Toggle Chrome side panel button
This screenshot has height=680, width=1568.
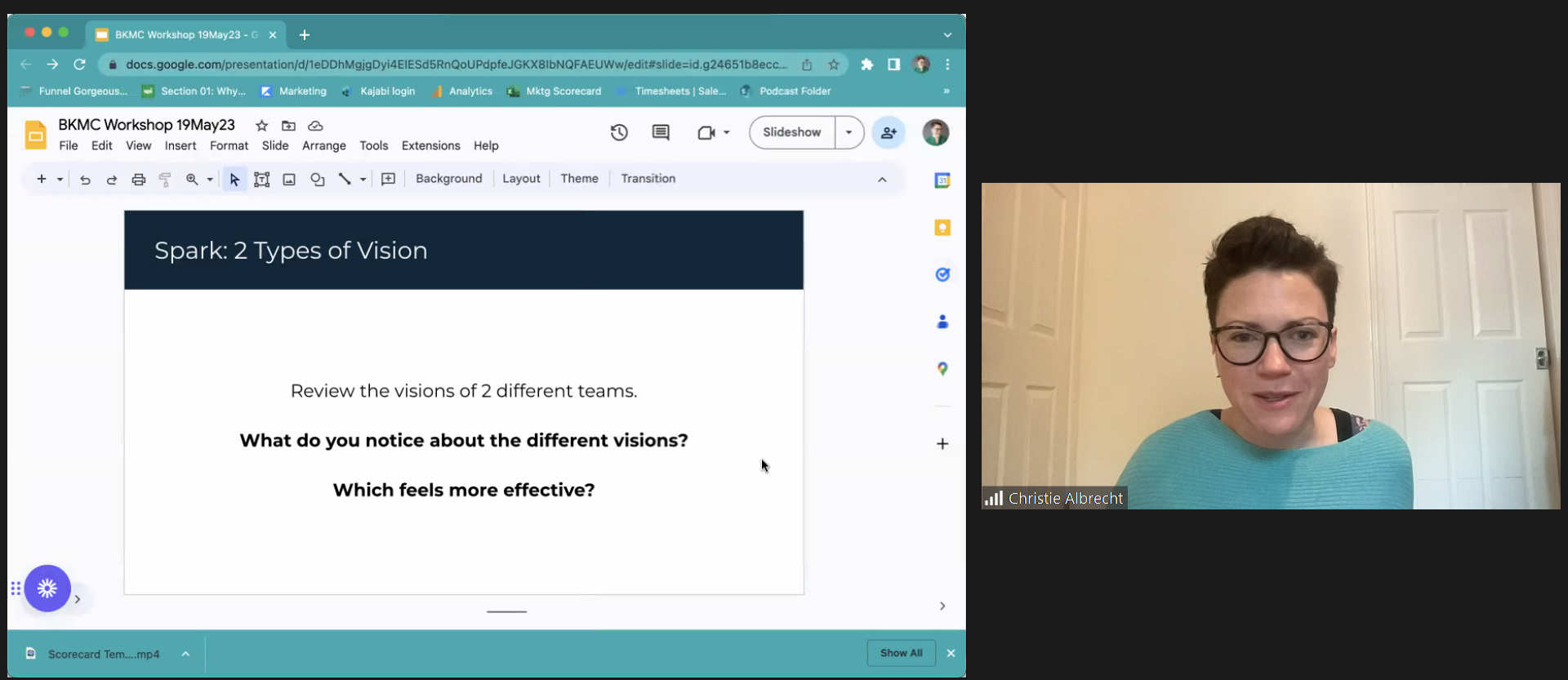click(893, 64)
